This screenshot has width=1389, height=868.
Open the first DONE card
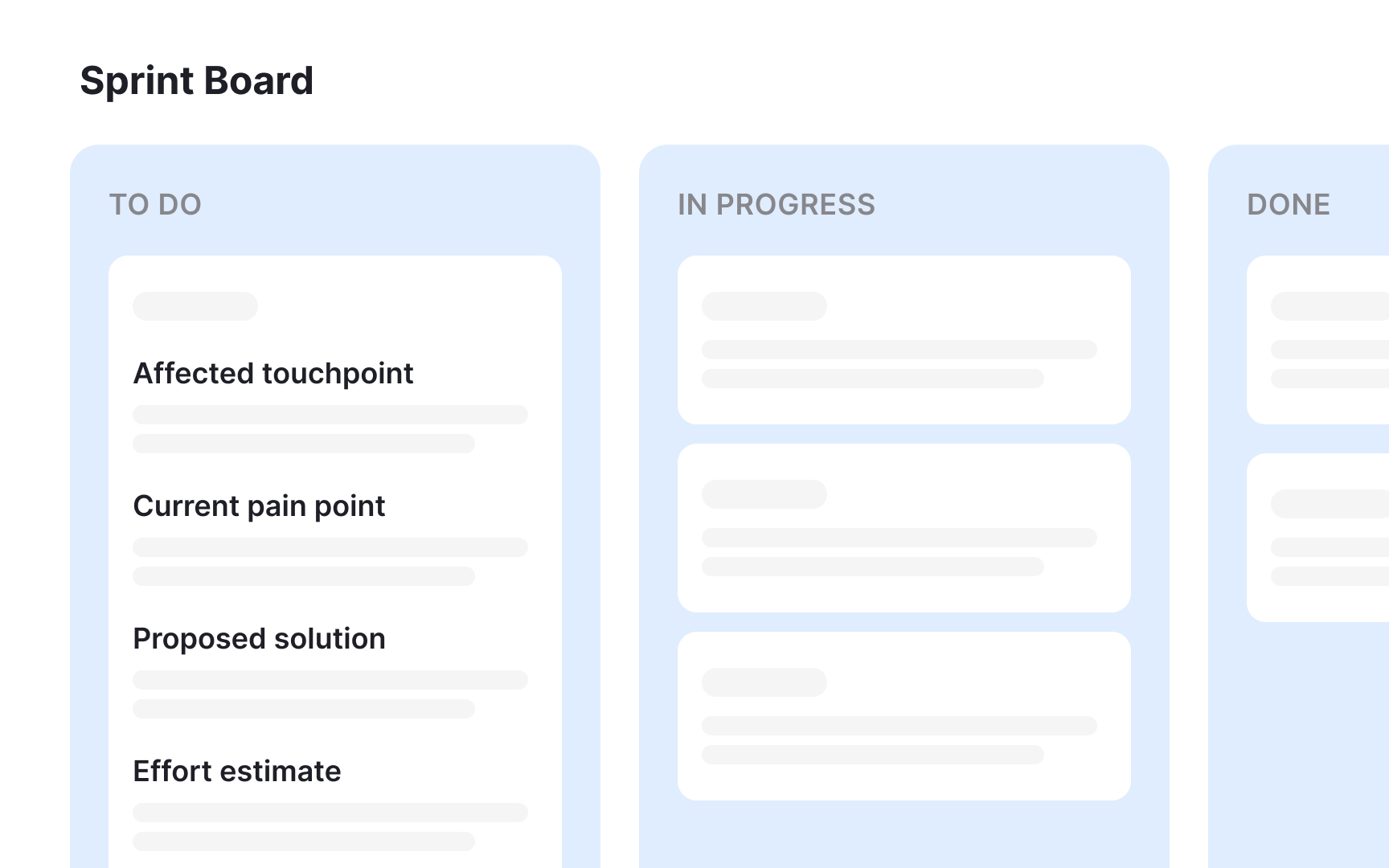pyautogui.click(x=1318, y=340)
